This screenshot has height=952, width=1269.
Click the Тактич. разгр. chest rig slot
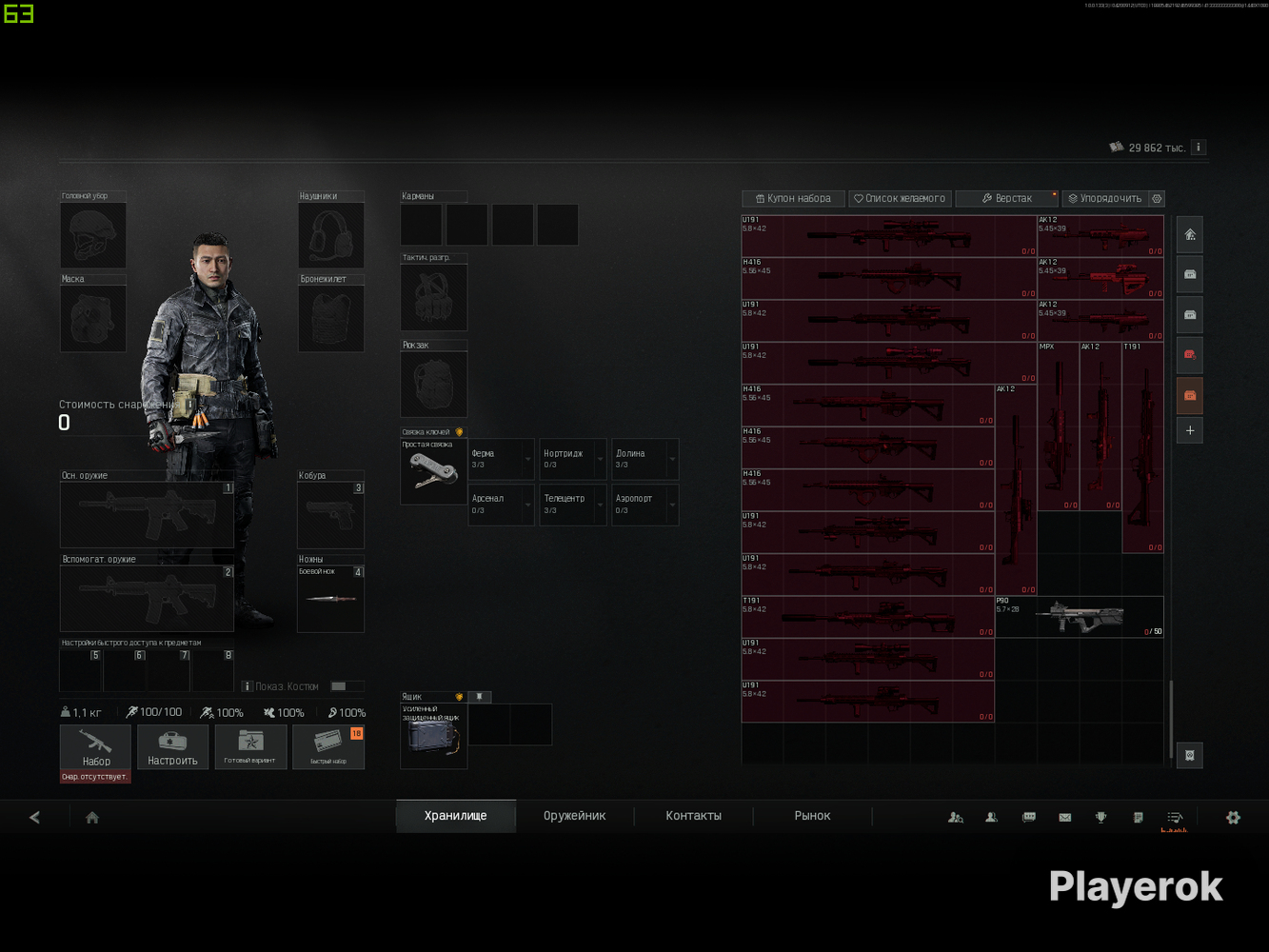434,297
